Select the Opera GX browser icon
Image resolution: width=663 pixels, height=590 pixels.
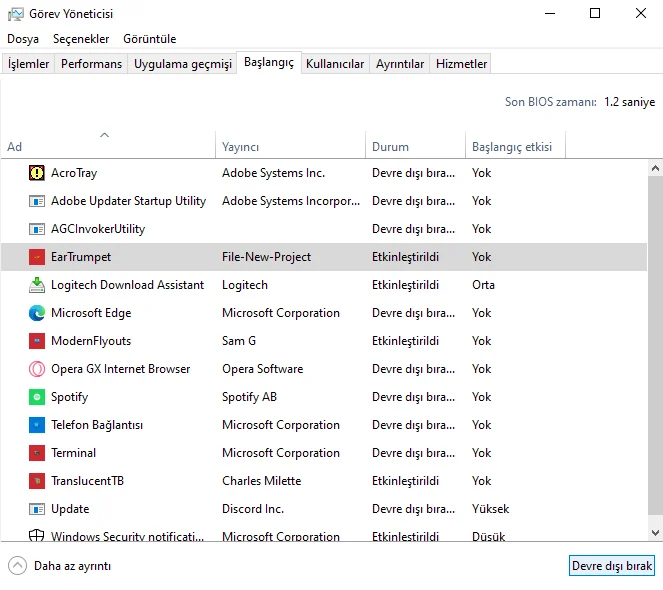tap(37, 369)
